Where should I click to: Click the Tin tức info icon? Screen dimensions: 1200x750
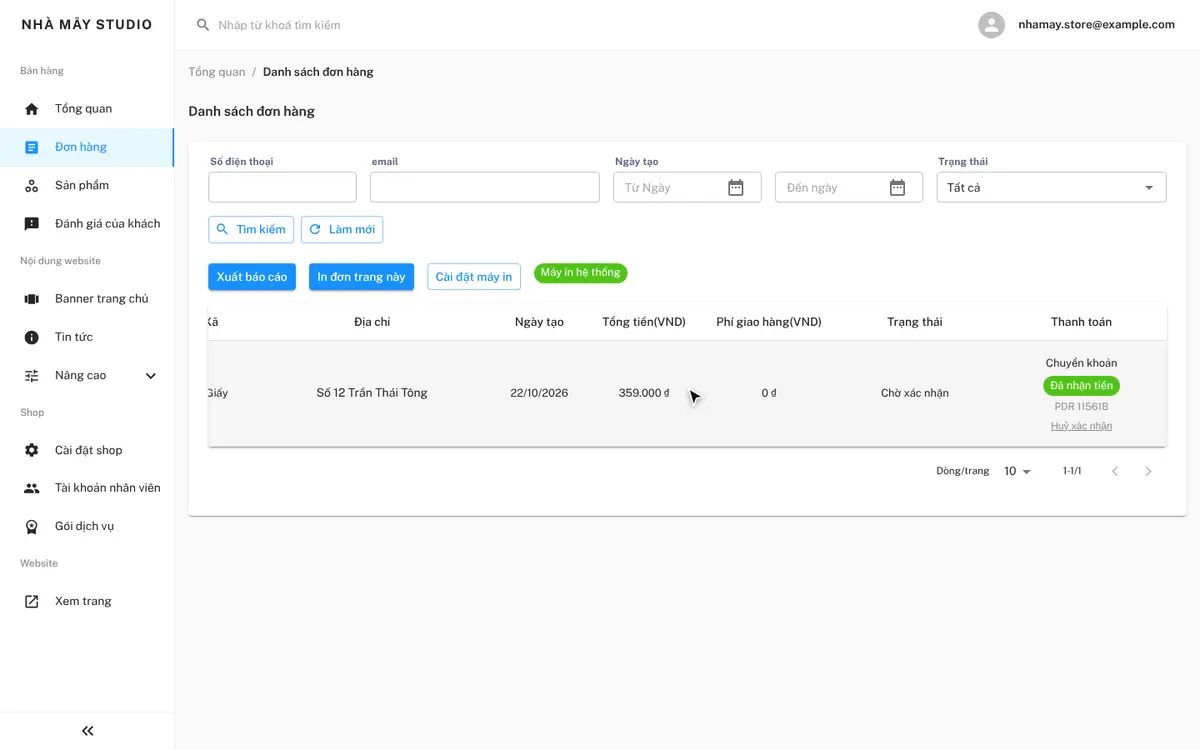[32, 338]
